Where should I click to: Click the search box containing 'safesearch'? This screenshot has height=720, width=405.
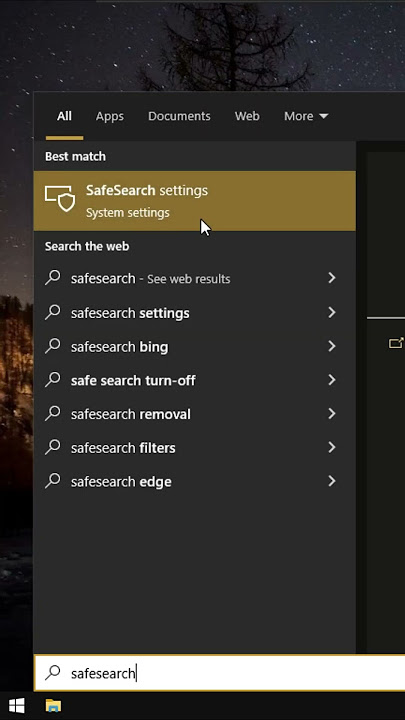220,673
